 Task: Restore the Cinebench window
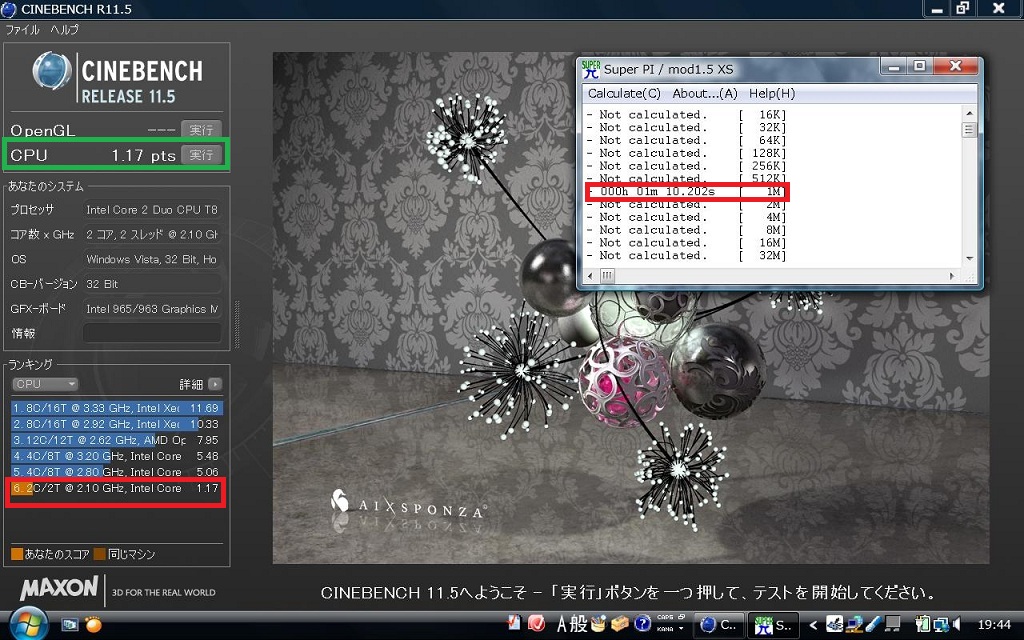963,8
